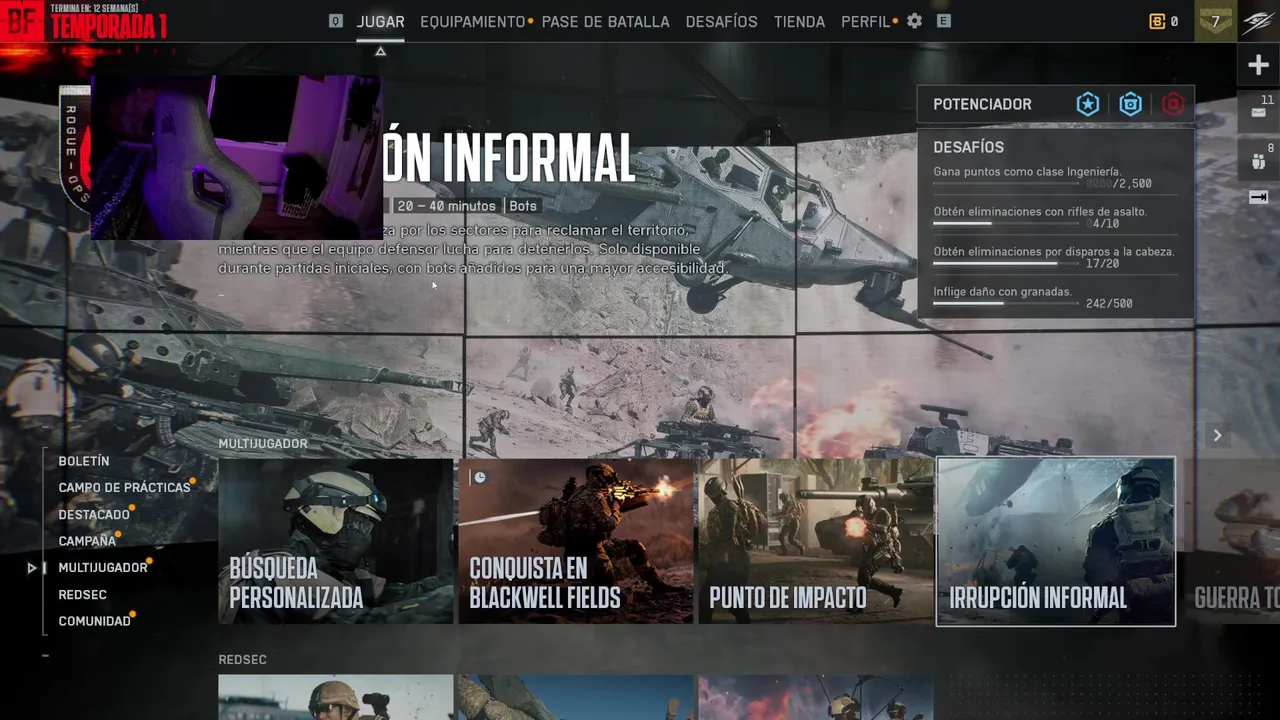The image size is (1280, 720).
Task: Open the TIENDA tab
Action: coord(800,21)
